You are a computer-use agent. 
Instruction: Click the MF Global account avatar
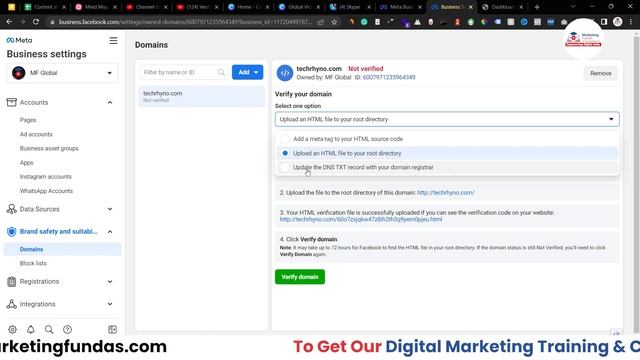pyautogui.click(x=18, y=73)
